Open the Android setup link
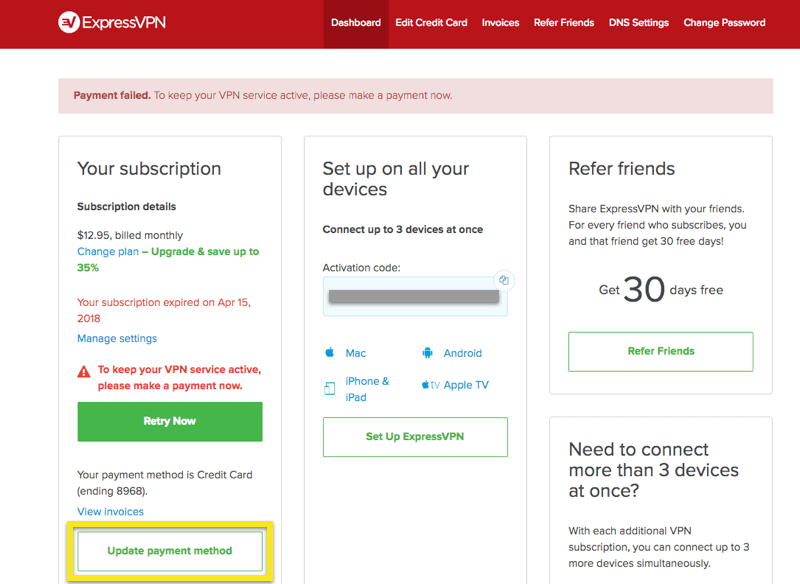 tap(463, 353)
